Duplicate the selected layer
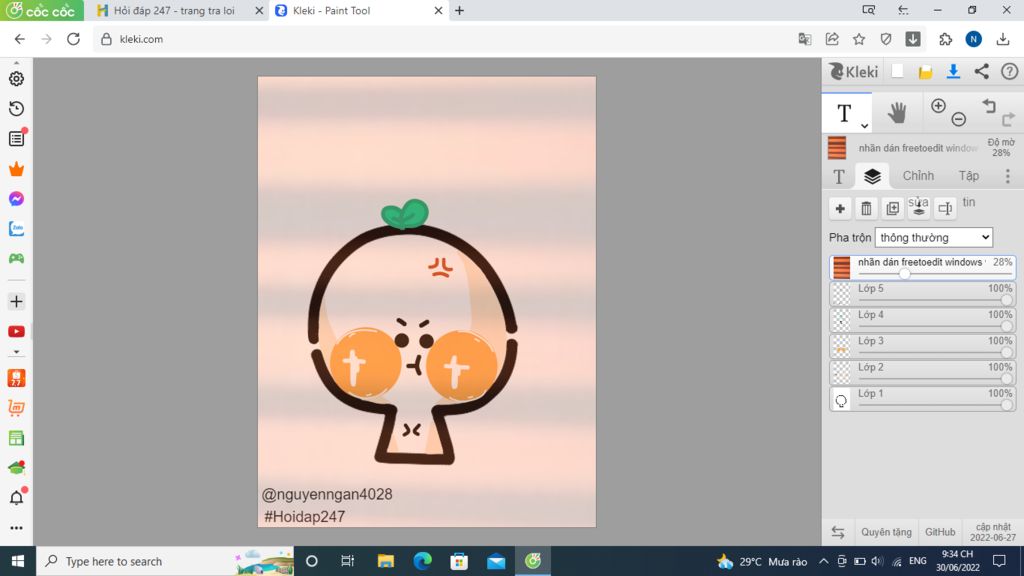 893,208
